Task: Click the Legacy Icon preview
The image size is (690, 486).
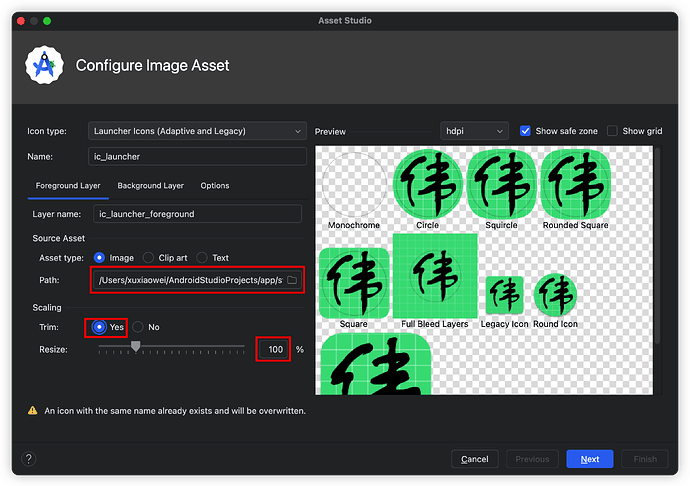Action: pyautogui.click(x=505, y=294)
